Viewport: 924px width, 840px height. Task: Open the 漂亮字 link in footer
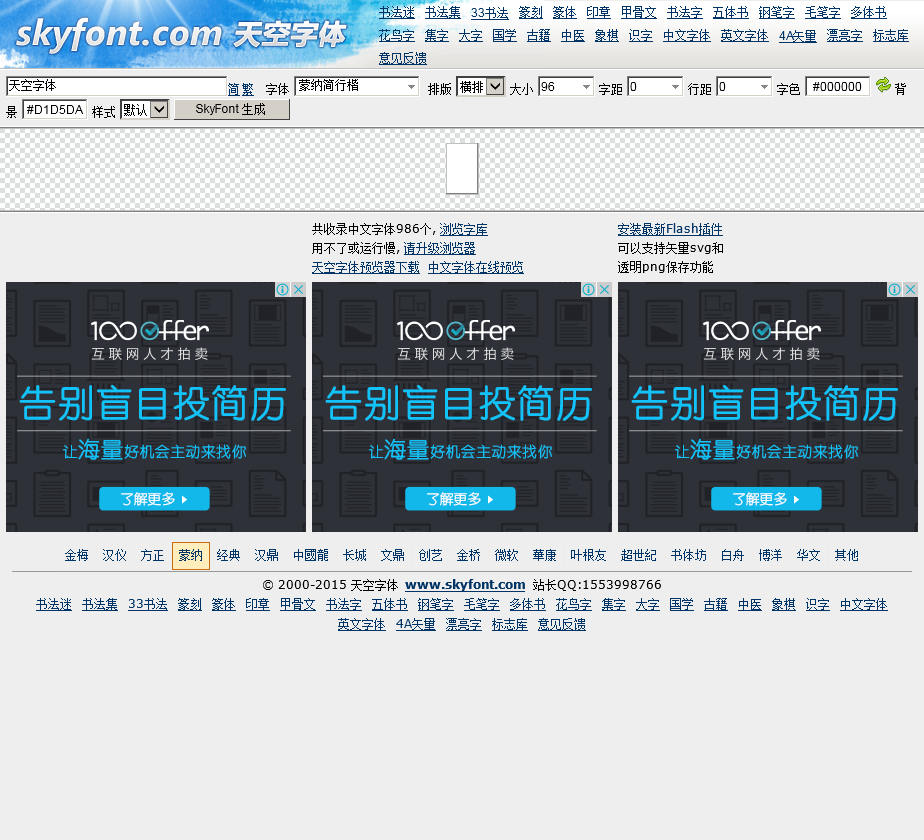point(463,624)
